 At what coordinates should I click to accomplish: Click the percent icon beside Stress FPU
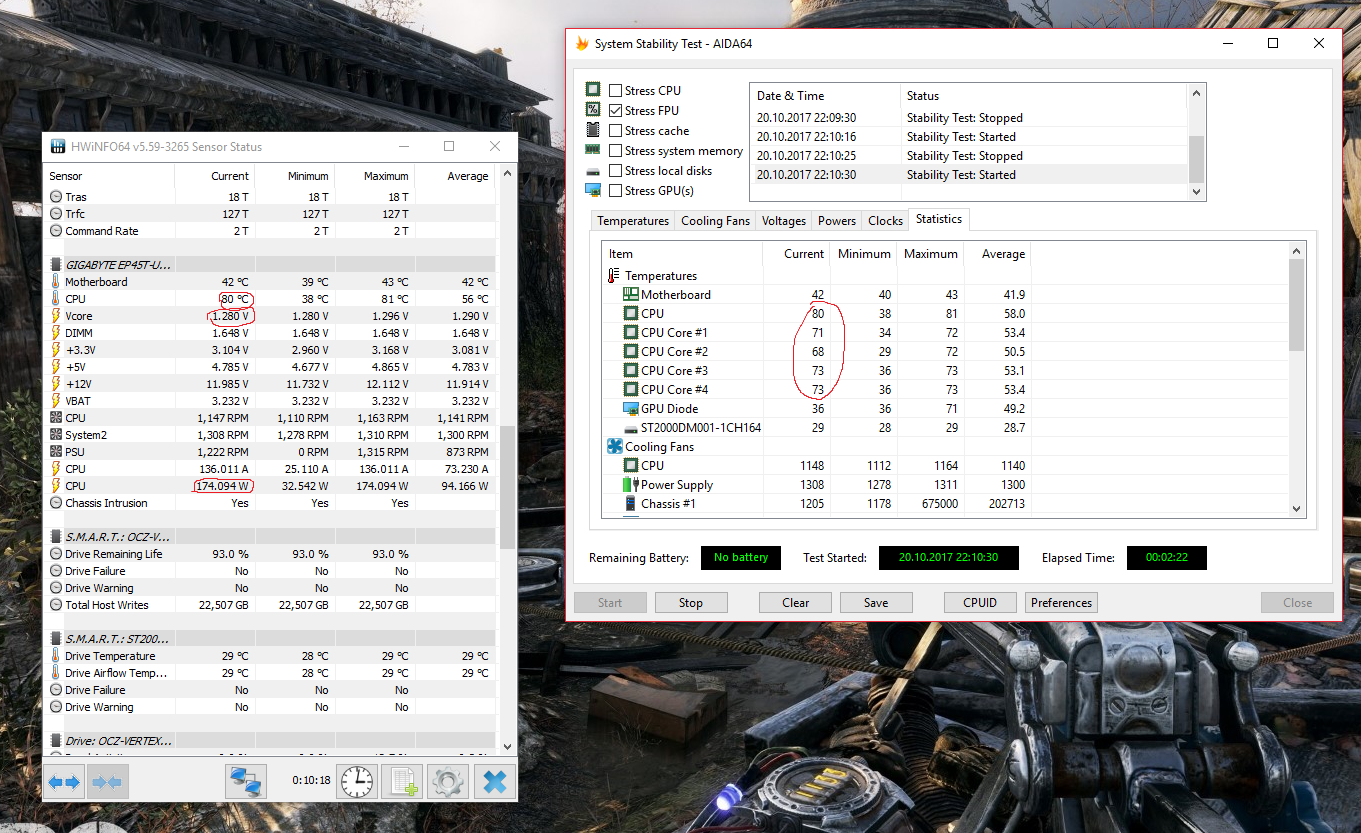tap(593, 110)
